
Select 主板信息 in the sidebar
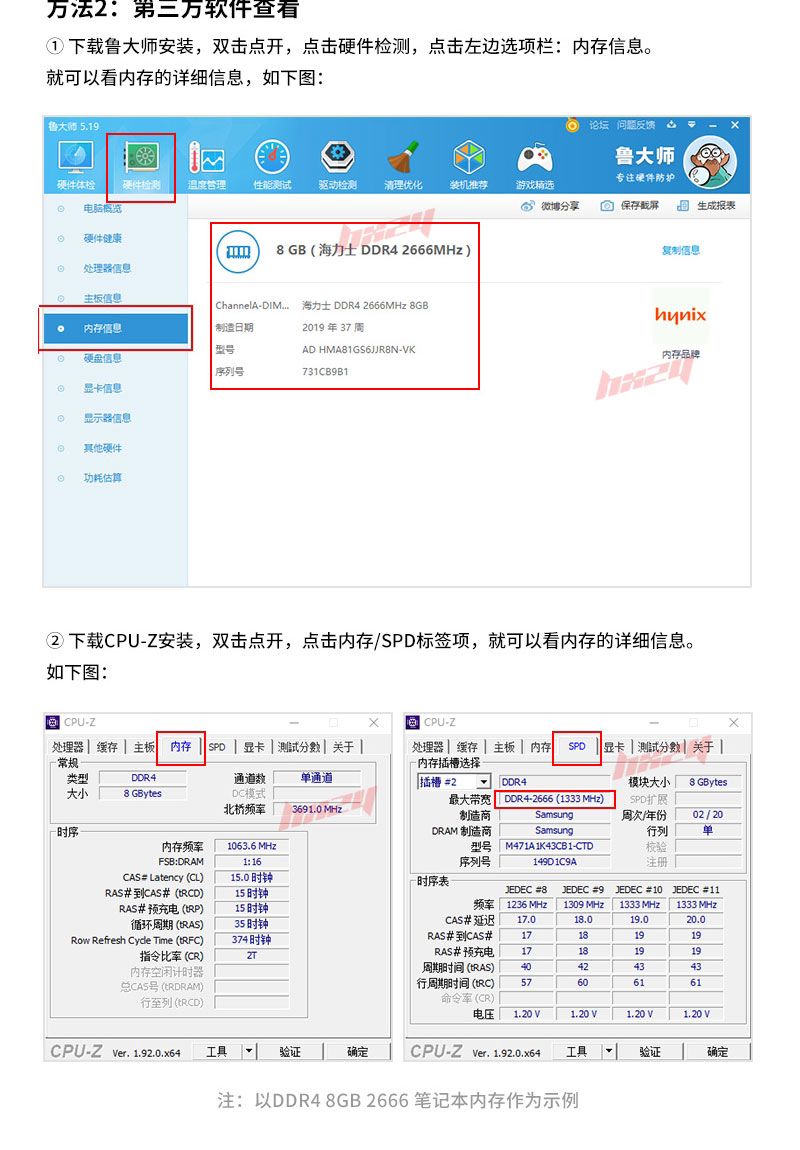(103, 299)
